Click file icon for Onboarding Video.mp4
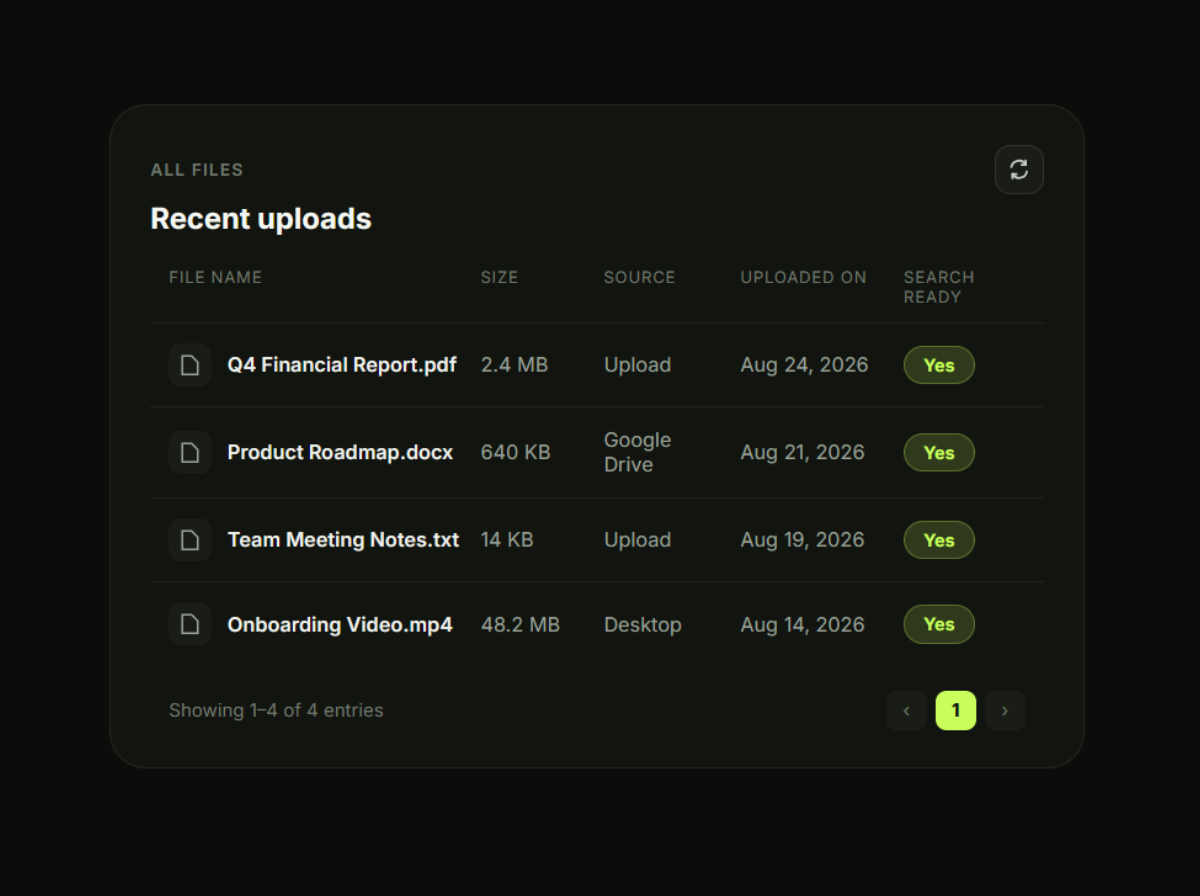This screenshot has height=896, width=1200. (190, 624)
